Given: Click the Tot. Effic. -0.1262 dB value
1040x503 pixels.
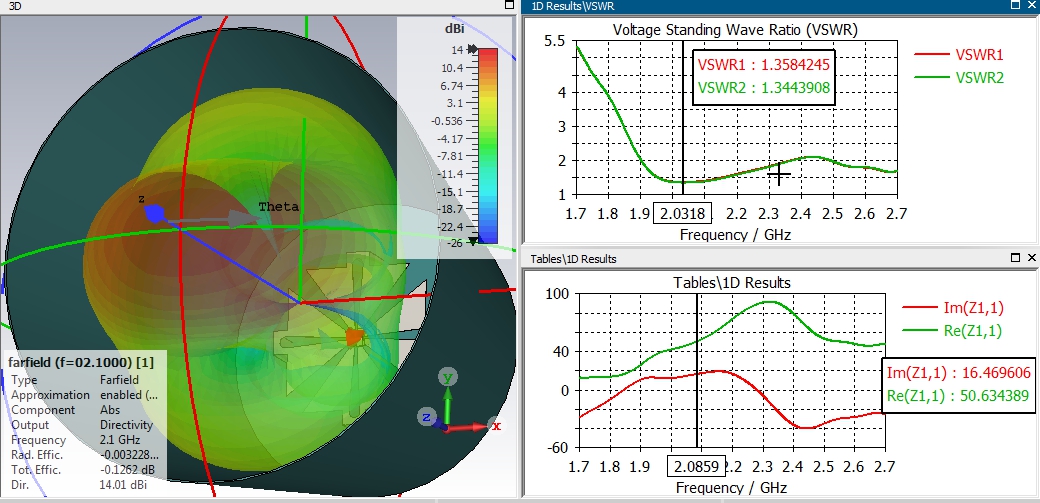Looking at the screenshot, I should pos(127,470).
